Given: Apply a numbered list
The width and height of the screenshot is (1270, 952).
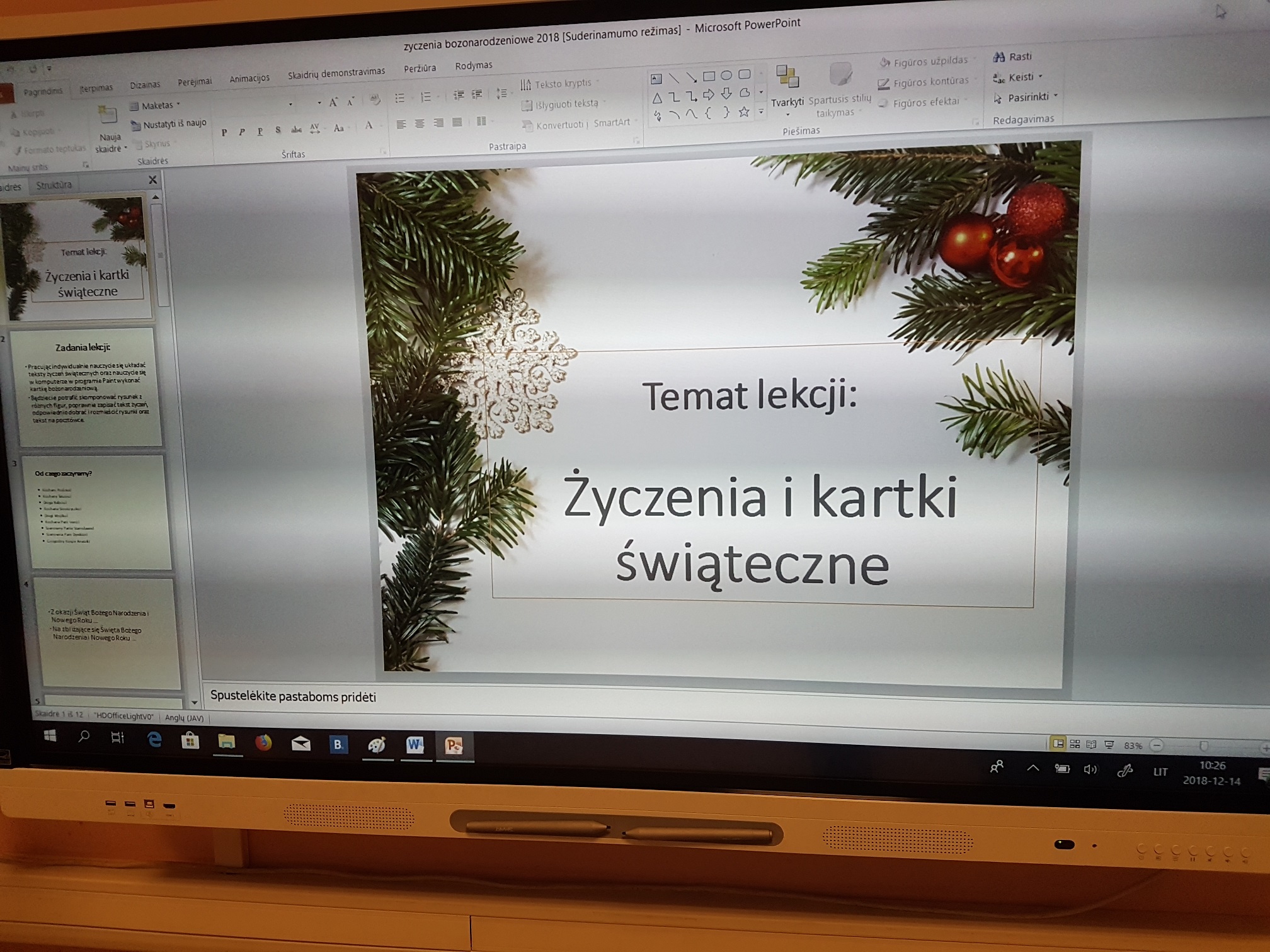Looking at the screenshot, I should coord(426,97).
